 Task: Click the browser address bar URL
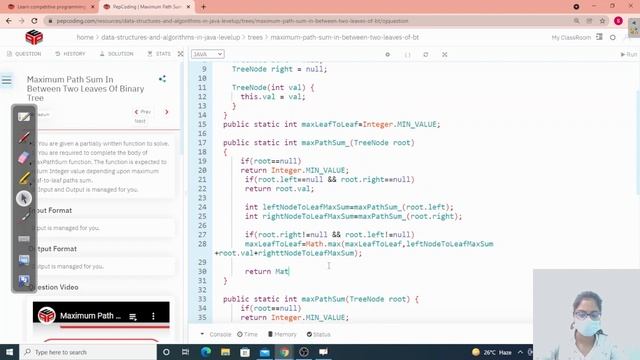(232, 21)
